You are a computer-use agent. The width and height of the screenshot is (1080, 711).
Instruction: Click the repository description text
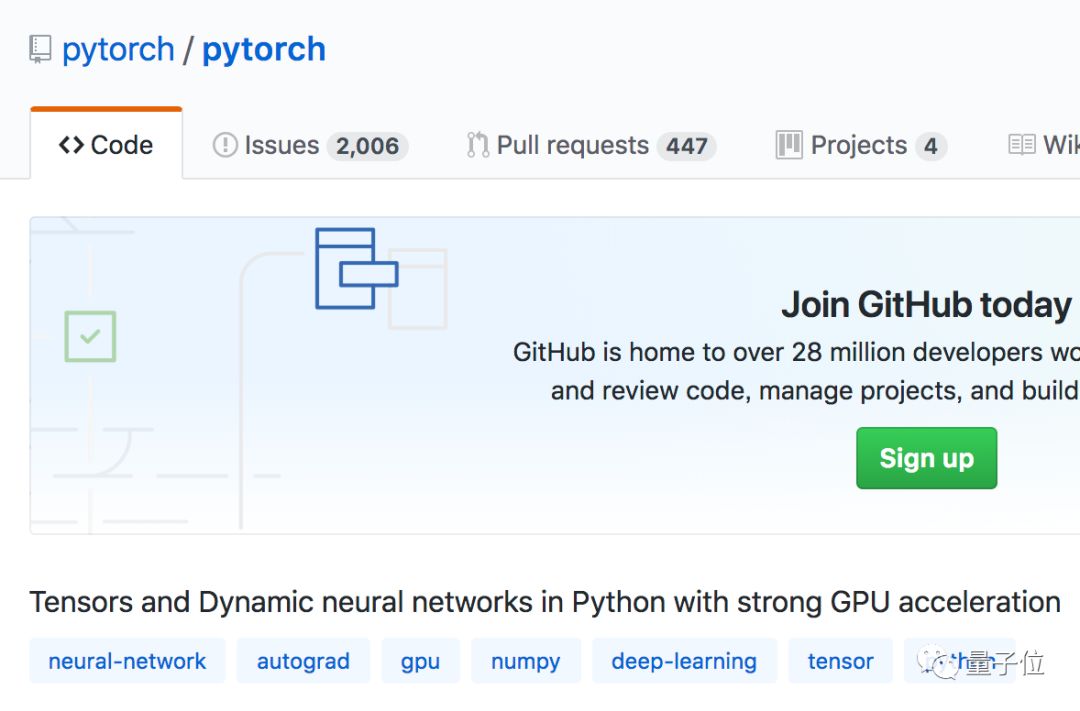coord(545,602)
